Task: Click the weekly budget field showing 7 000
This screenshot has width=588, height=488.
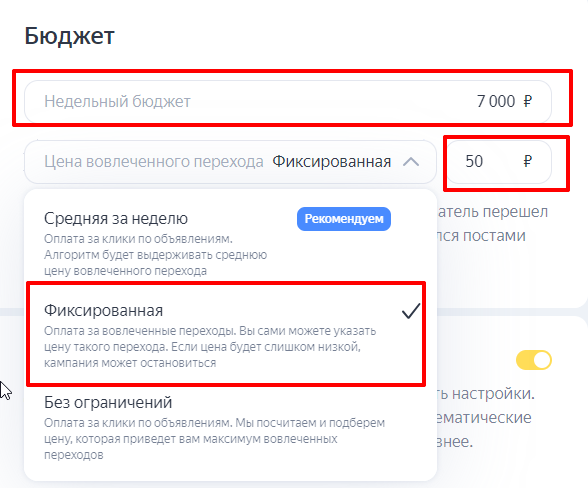Action: tap(288, 101)
